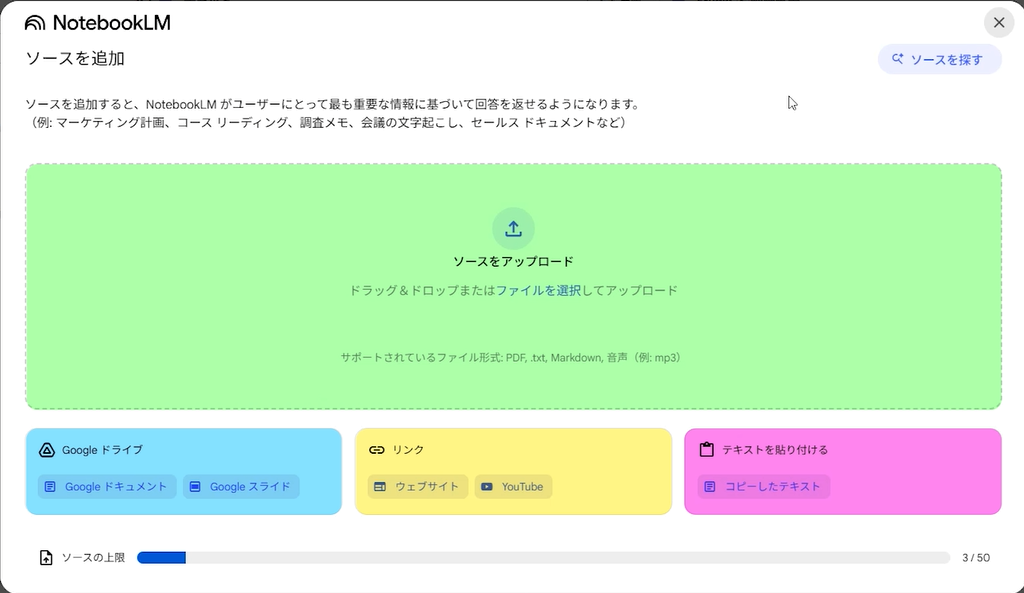Choose the ウェブサイト source option
This screenshot has height=593, width=1024.
click(x=417, y=487)
